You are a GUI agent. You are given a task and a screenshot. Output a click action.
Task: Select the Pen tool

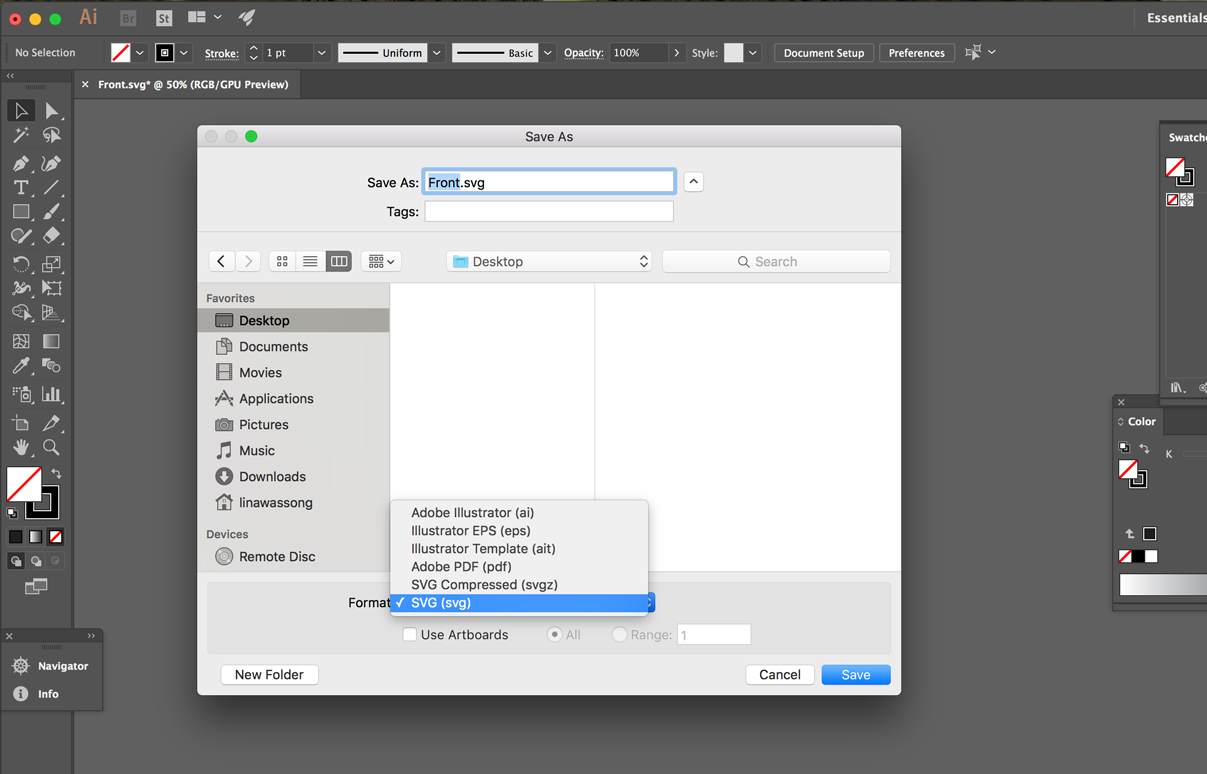[x=21, y=163]
